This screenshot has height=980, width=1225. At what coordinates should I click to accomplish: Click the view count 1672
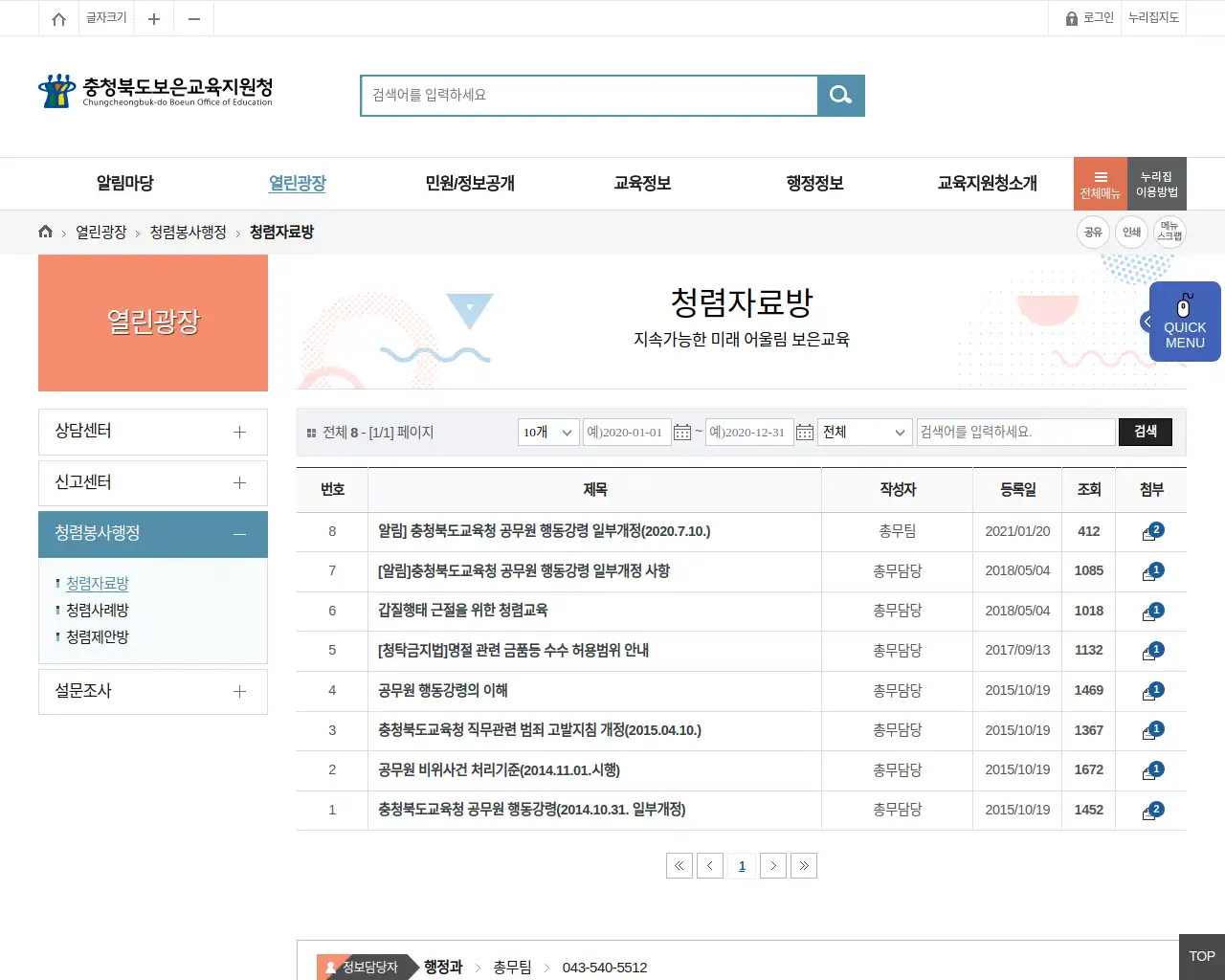pos(1089,769)
